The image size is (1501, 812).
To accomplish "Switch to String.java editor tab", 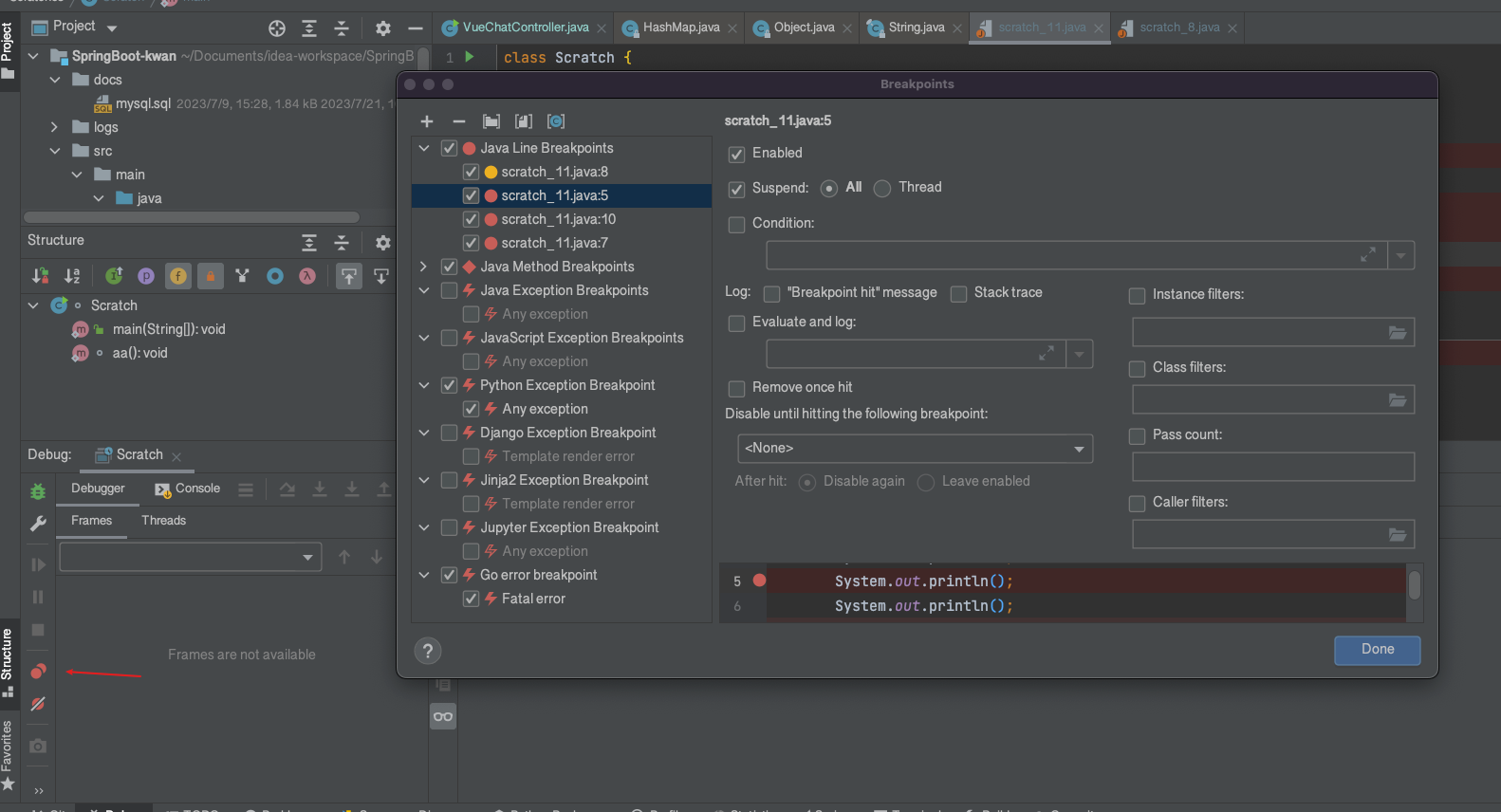I will [x=917, y=28].
